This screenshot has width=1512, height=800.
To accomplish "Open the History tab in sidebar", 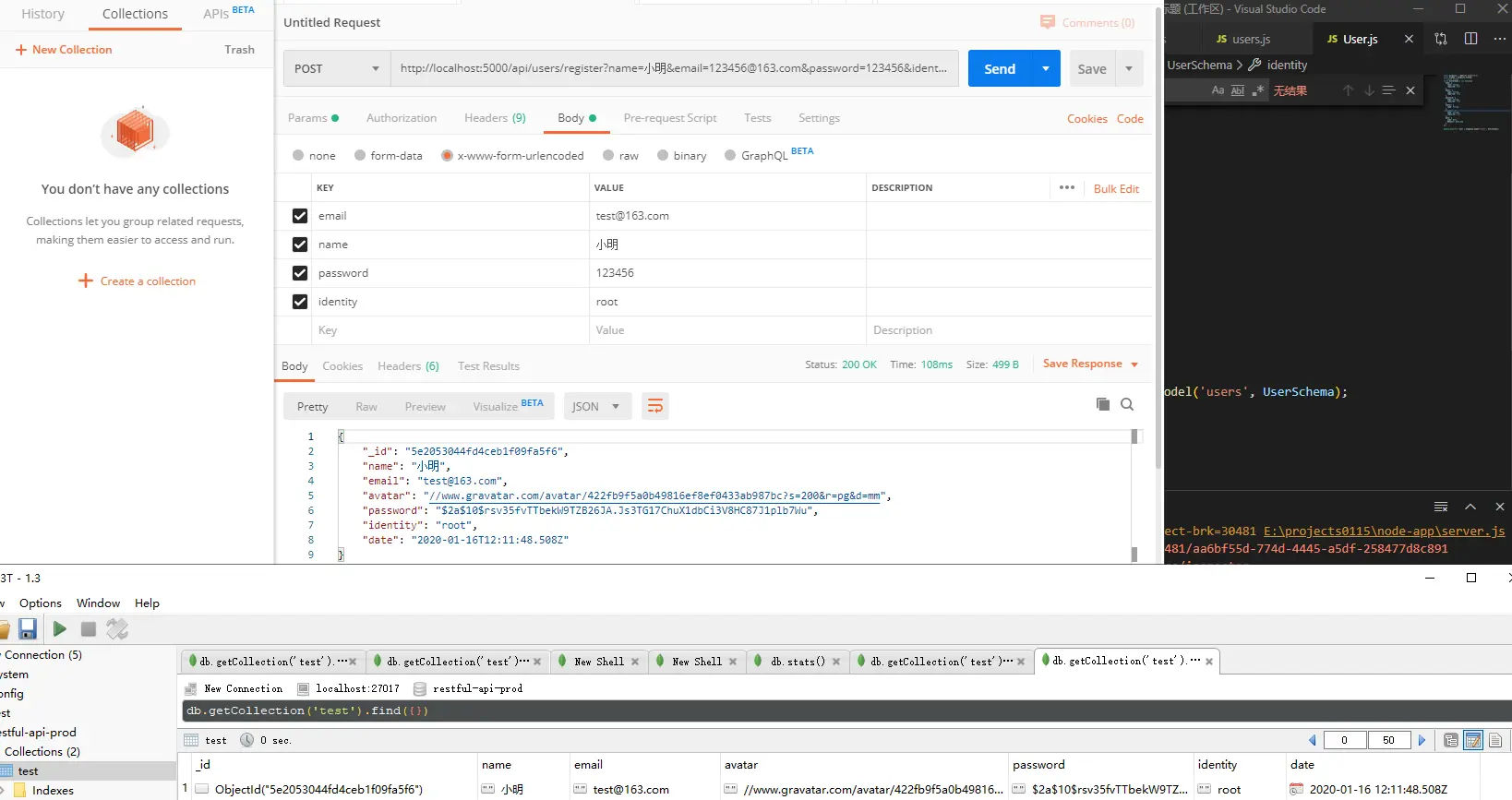I will (x=42, y=14).
